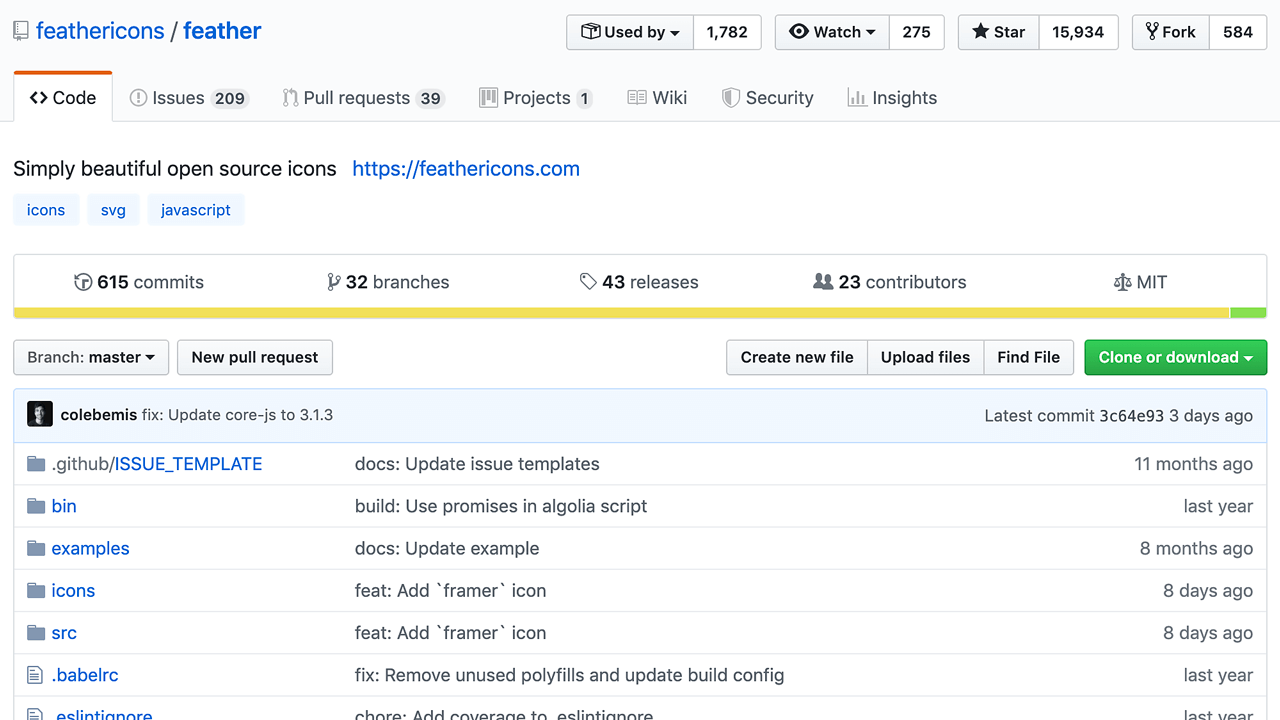Star the feather repository

point(998,32)
